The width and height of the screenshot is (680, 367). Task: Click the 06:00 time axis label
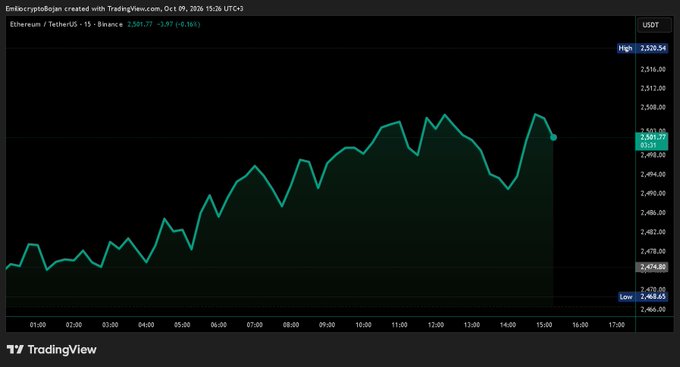coord(219,325)
